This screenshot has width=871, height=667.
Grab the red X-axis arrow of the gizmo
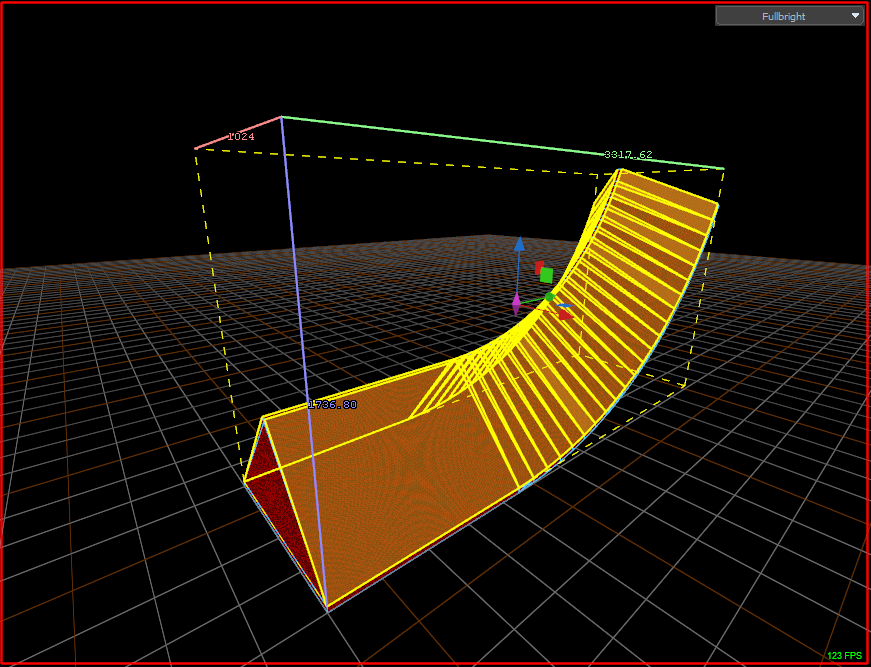pyautogui.click(x=565, y=315)
